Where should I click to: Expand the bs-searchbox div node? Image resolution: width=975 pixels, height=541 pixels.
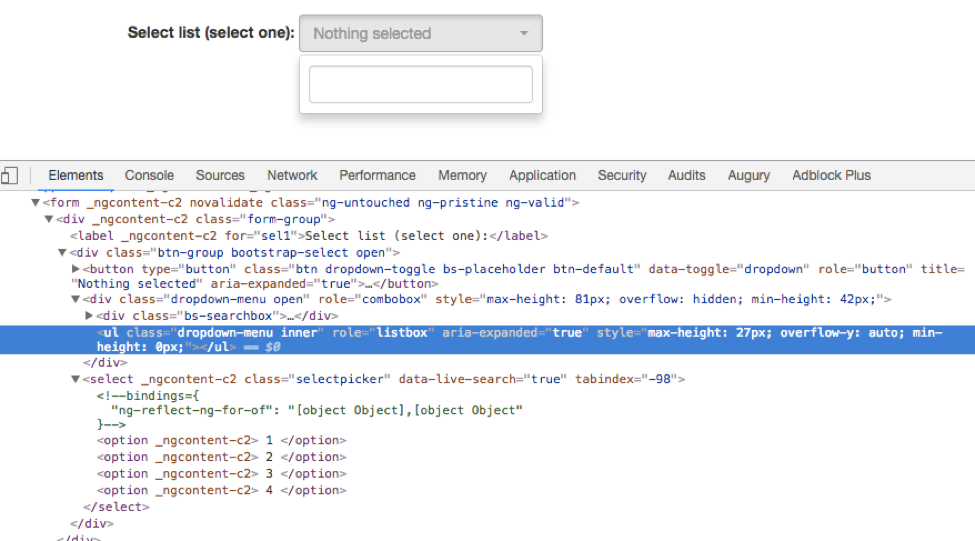pos(89,316)
